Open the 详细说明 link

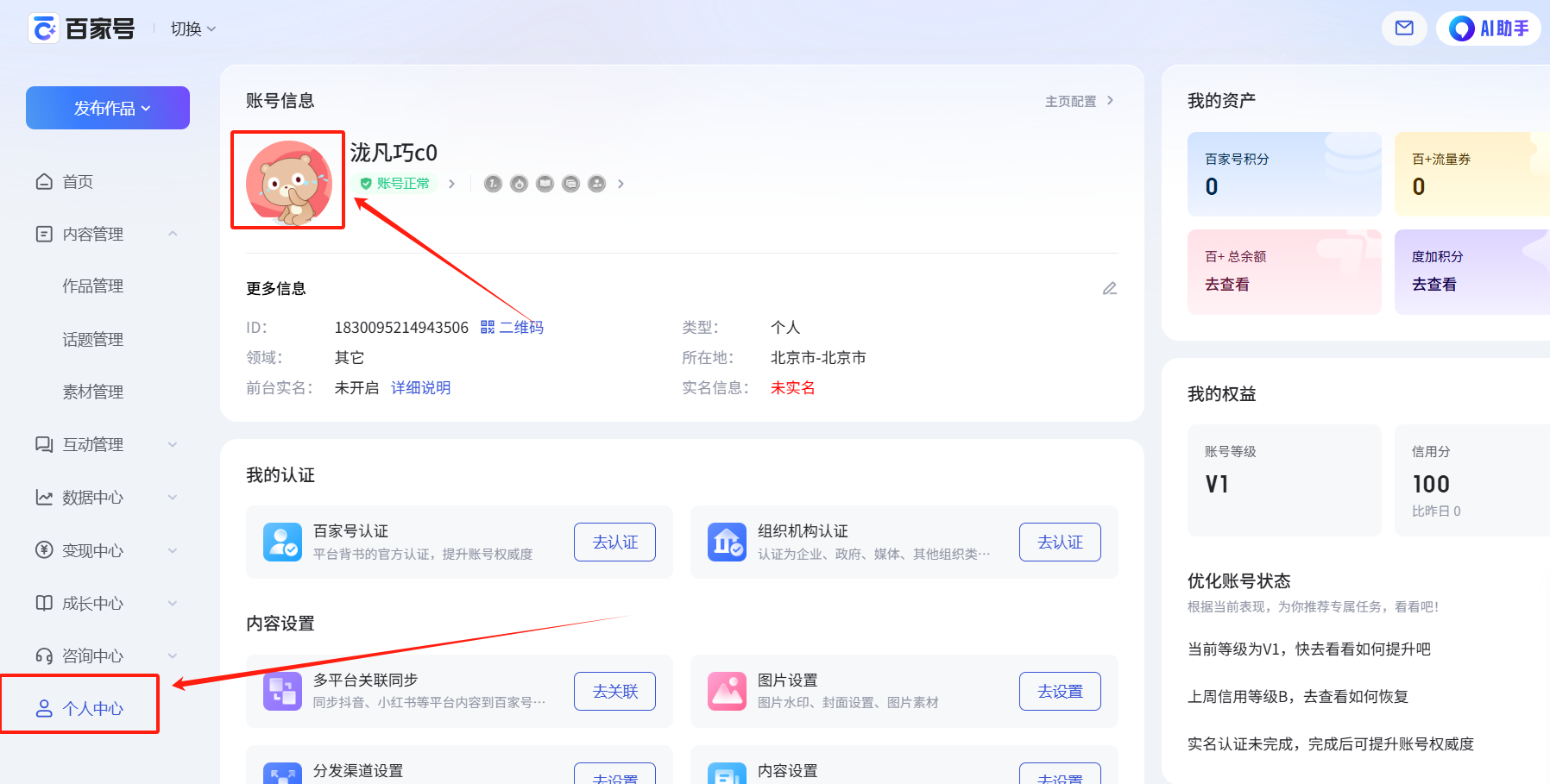(420, 387)
